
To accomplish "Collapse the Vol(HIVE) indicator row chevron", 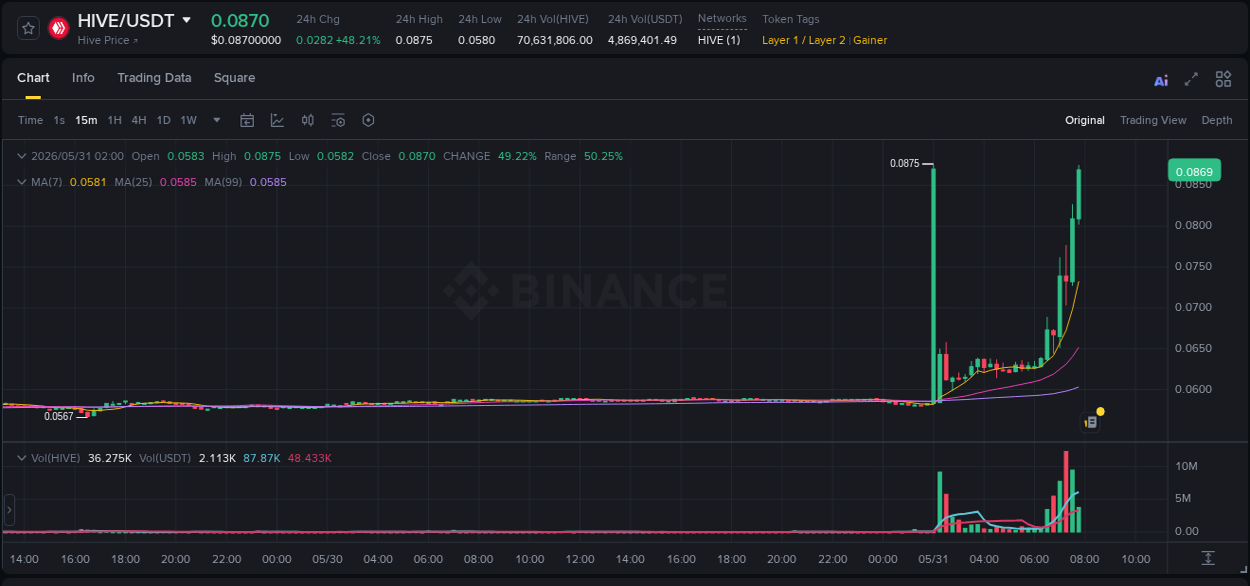I will (x=22, y=458).
